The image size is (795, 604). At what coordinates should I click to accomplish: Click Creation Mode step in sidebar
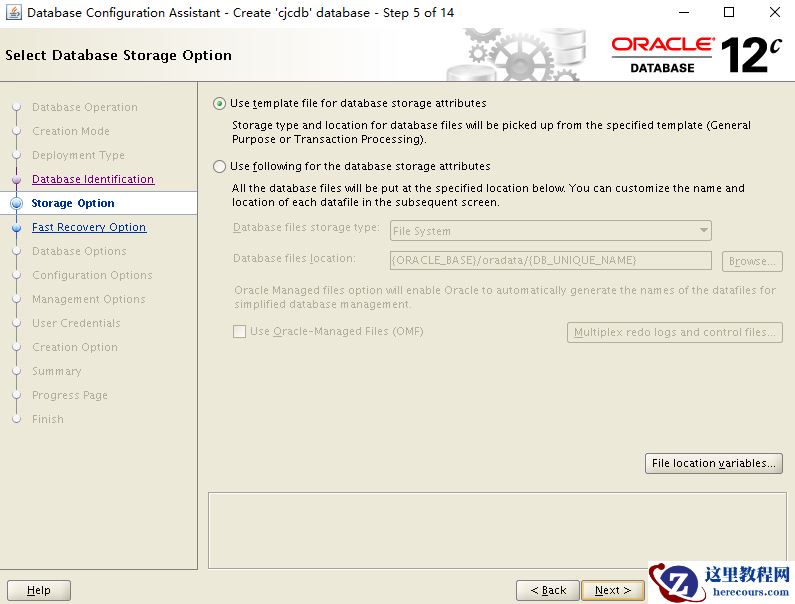(70, 131)
